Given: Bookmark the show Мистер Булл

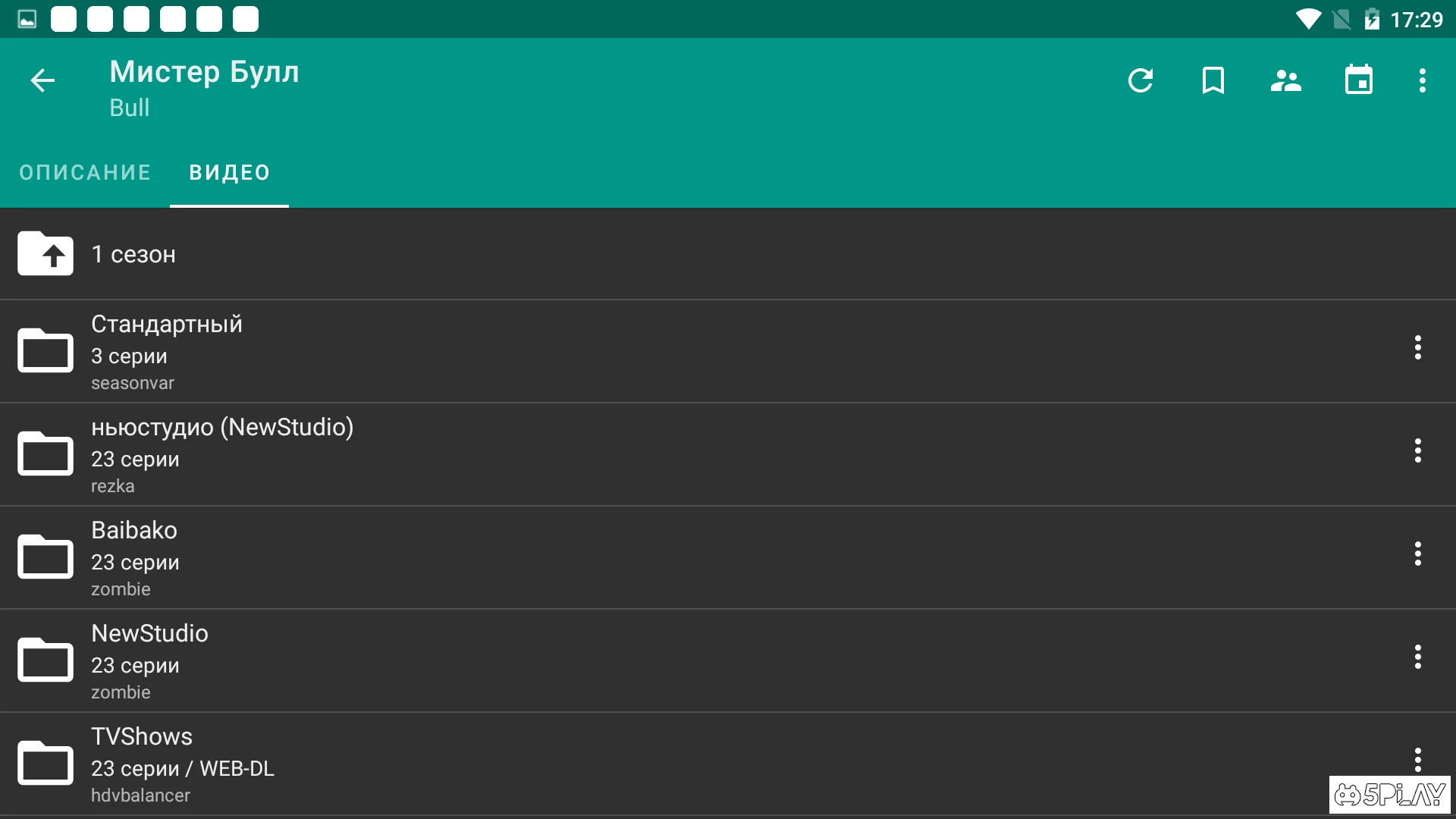Looking at the screenshot, I should [x=1213, y=80].
